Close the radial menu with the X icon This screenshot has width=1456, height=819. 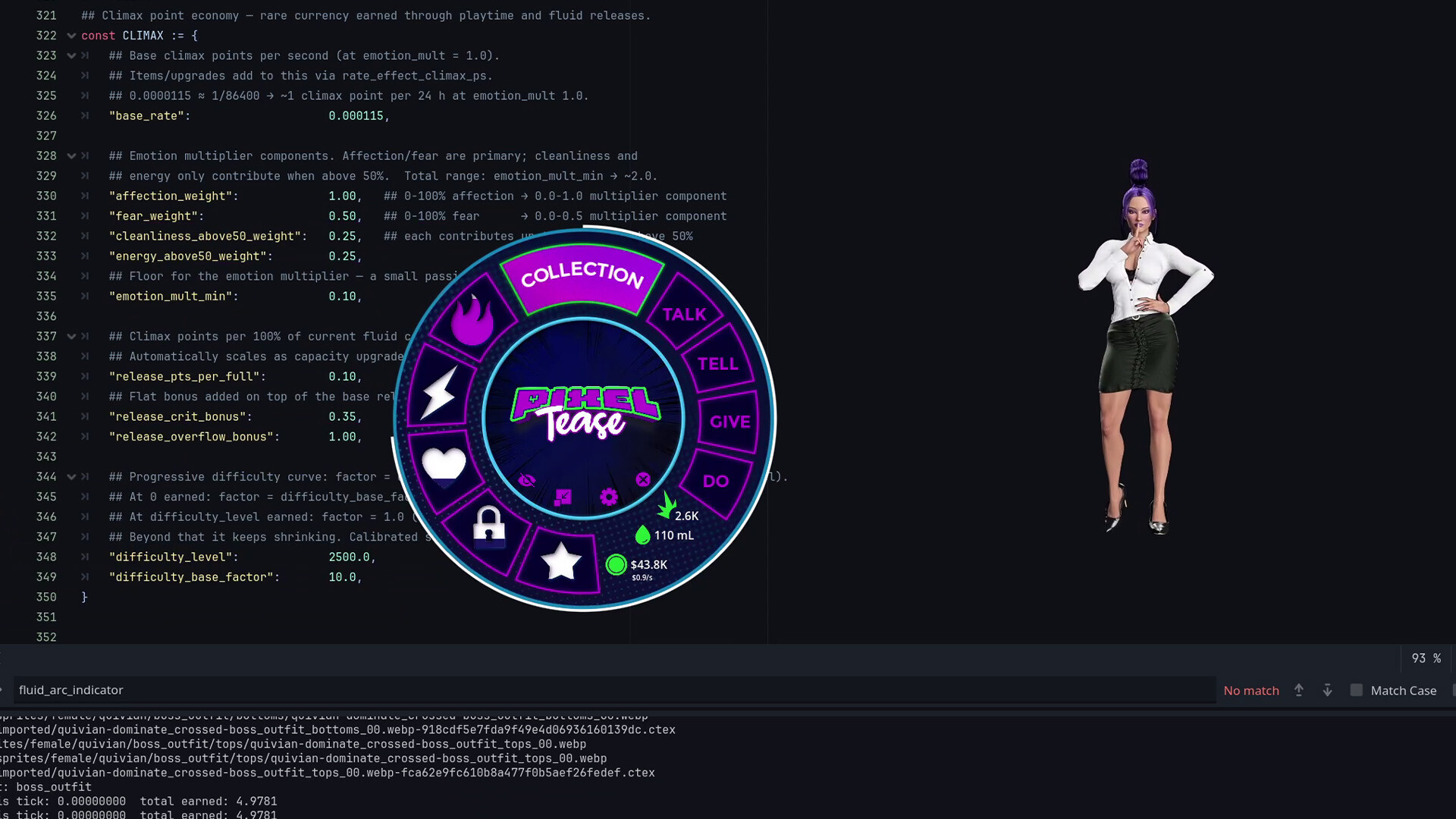pos(643,479)
